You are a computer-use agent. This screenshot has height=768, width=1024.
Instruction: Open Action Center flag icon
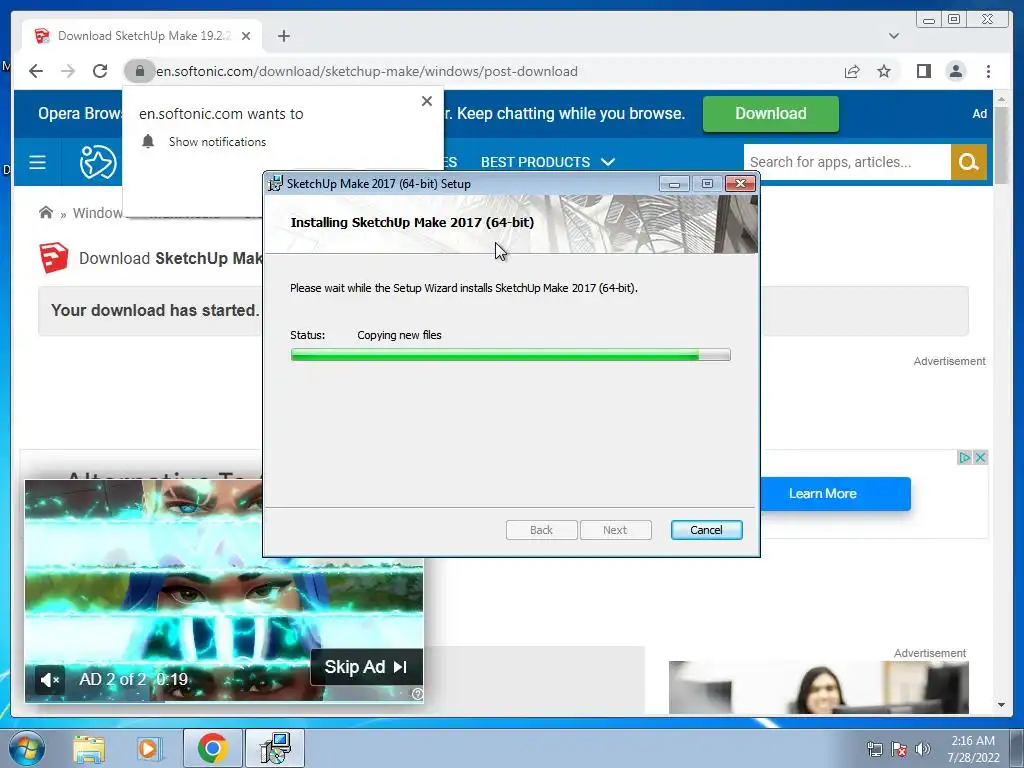tap(899, 749)
